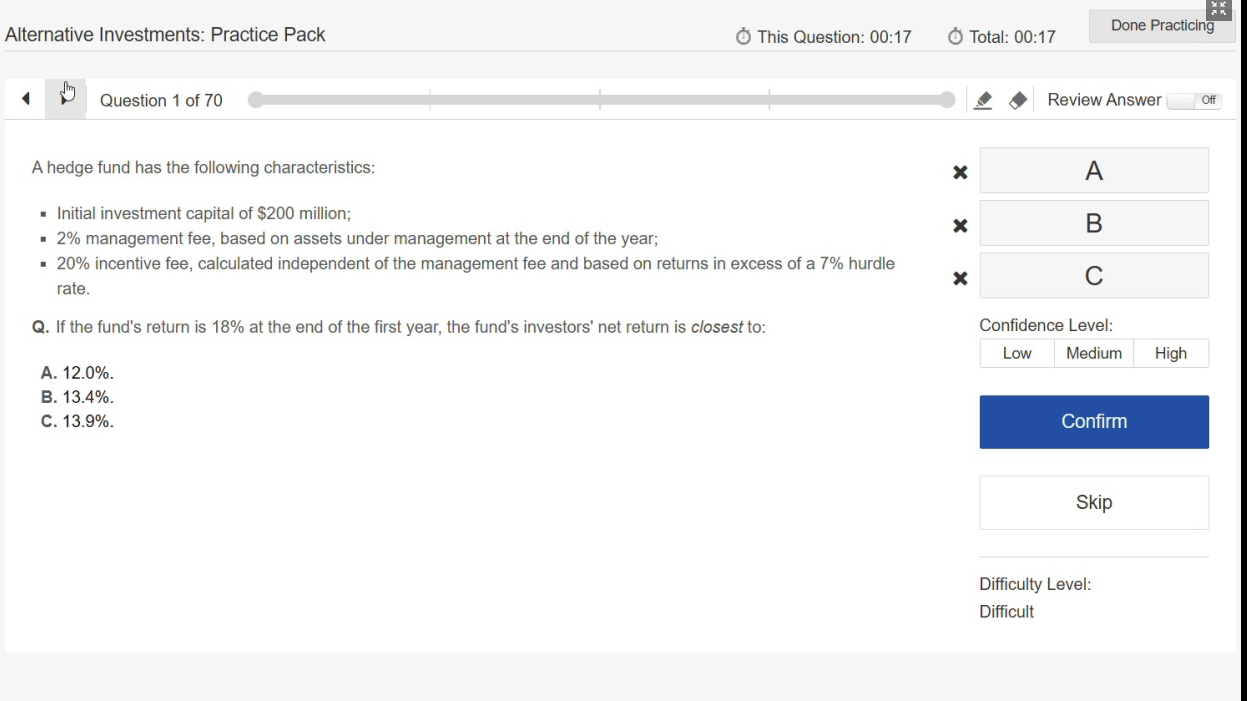Choose answer B
Image resolution: width=1247 pixels, height=701 pixels.
(1094, 223)
